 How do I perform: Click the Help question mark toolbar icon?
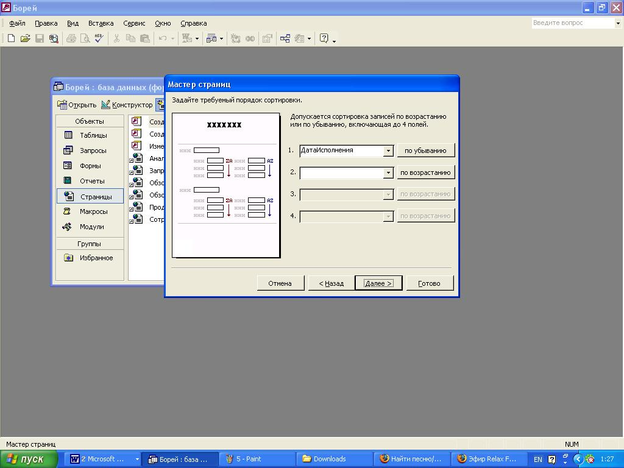pos(324,38)
